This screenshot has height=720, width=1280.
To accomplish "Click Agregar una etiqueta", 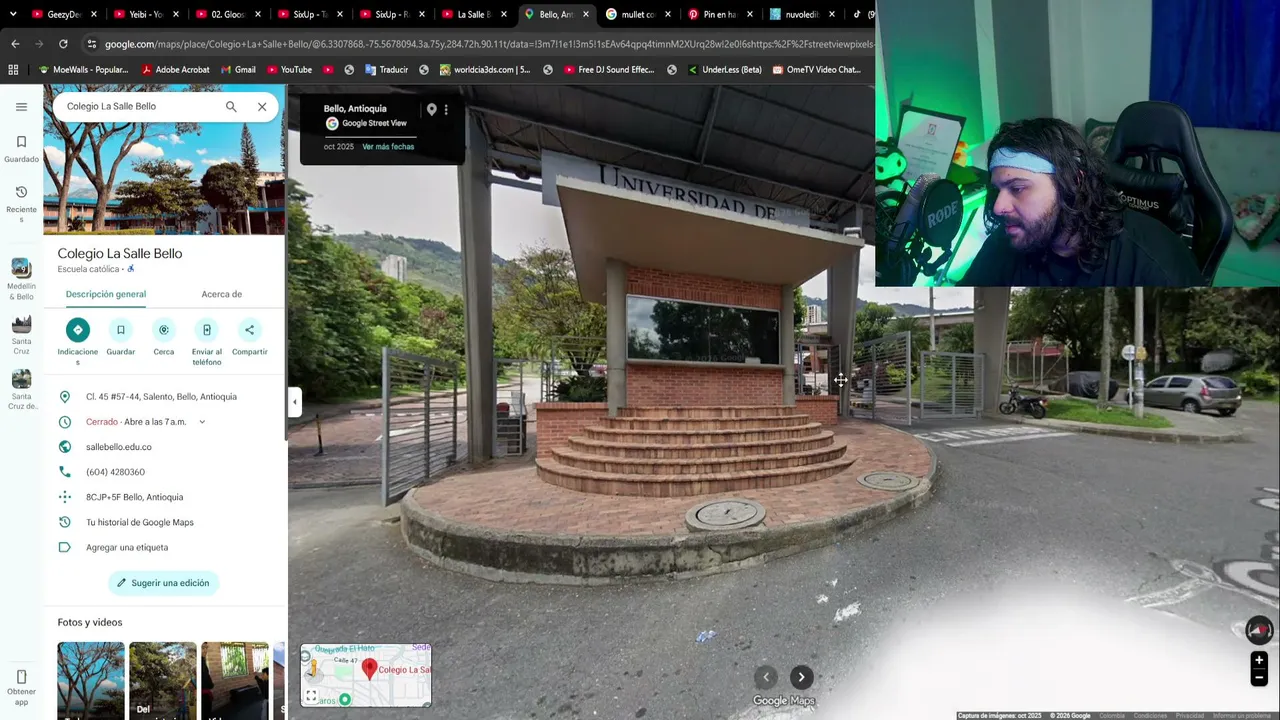I will click(127, 547).
